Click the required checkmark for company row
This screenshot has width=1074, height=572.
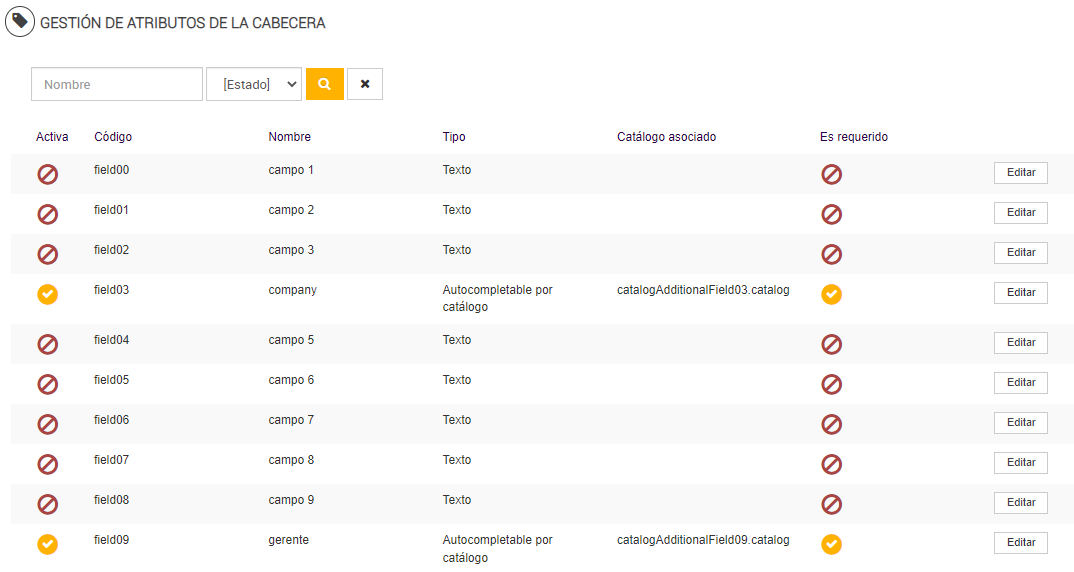pyautogui.click(x=831, y=294)
